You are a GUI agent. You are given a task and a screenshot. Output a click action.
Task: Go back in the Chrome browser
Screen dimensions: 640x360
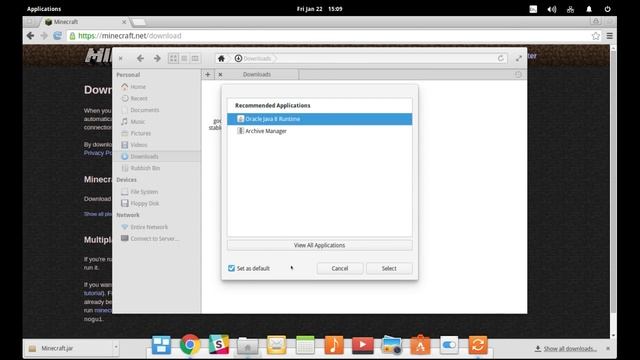pyautogui.click(x=31, y=36)
